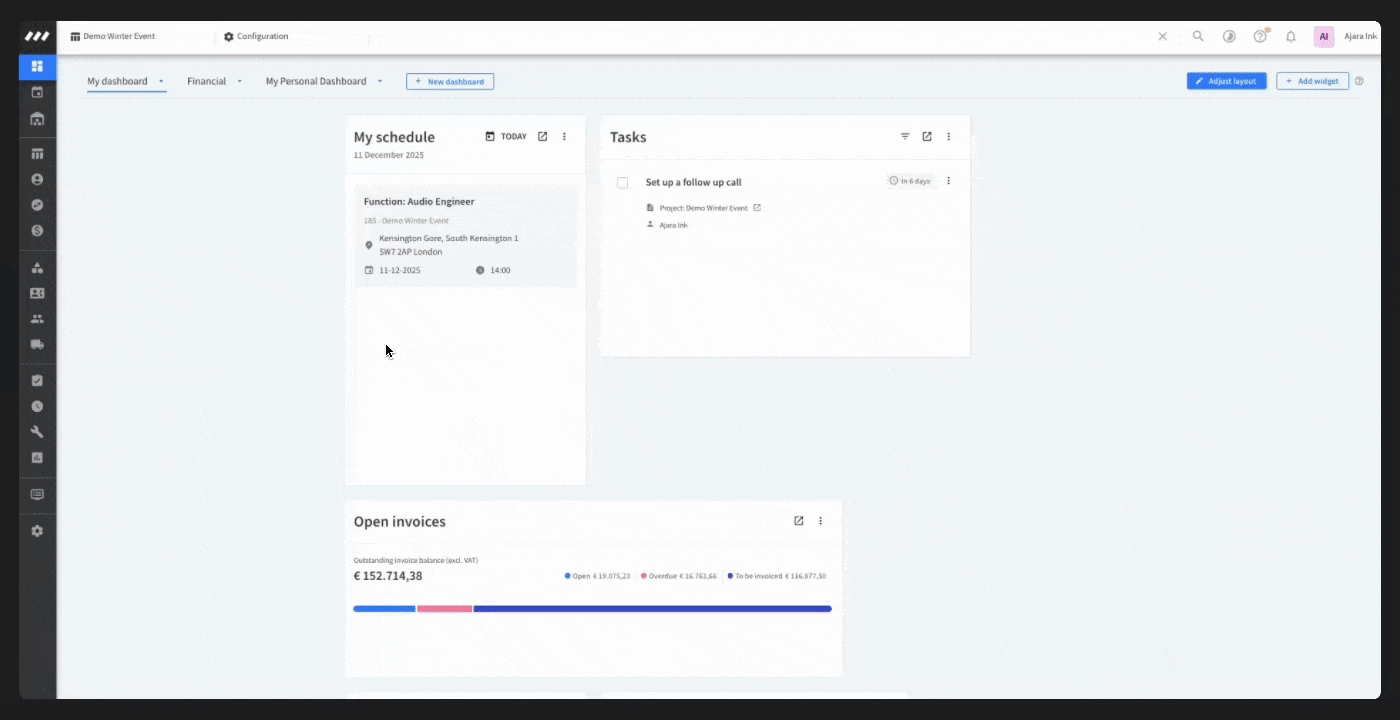Open the follow up call task menu

click(x=948, y=181)
